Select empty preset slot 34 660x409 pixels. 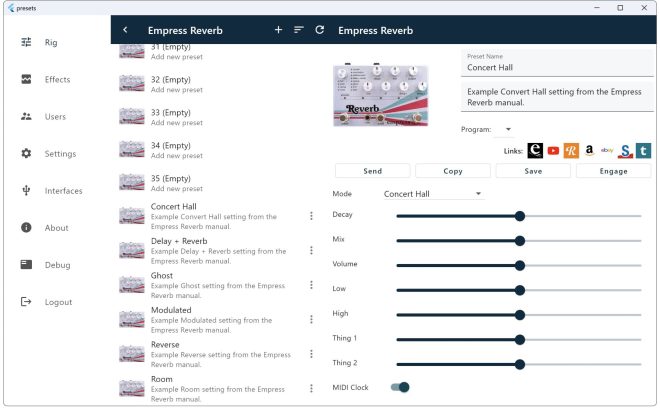click(217, 150)
